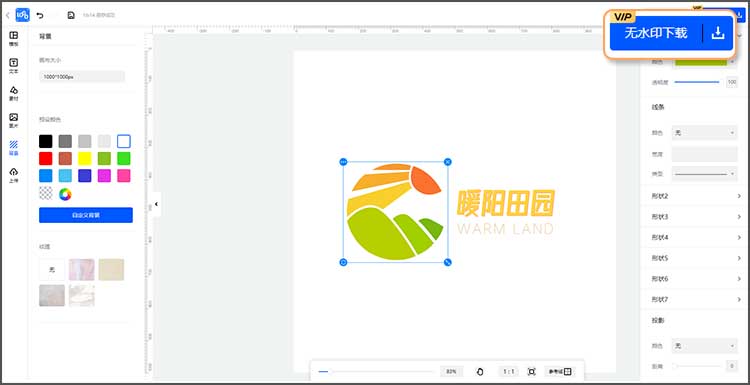Set a transparent background with checkerboard swatch
The height and width of the screenshot is (385, 750).
(45, 193)
